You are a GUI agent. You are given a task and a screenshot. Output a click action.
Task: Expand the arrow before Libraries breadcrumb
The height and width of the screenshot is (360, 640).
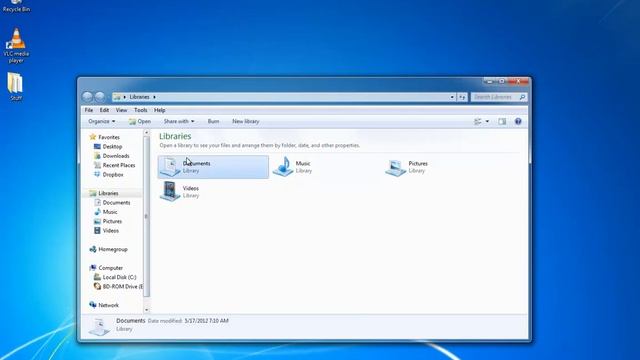coord(124,97)
